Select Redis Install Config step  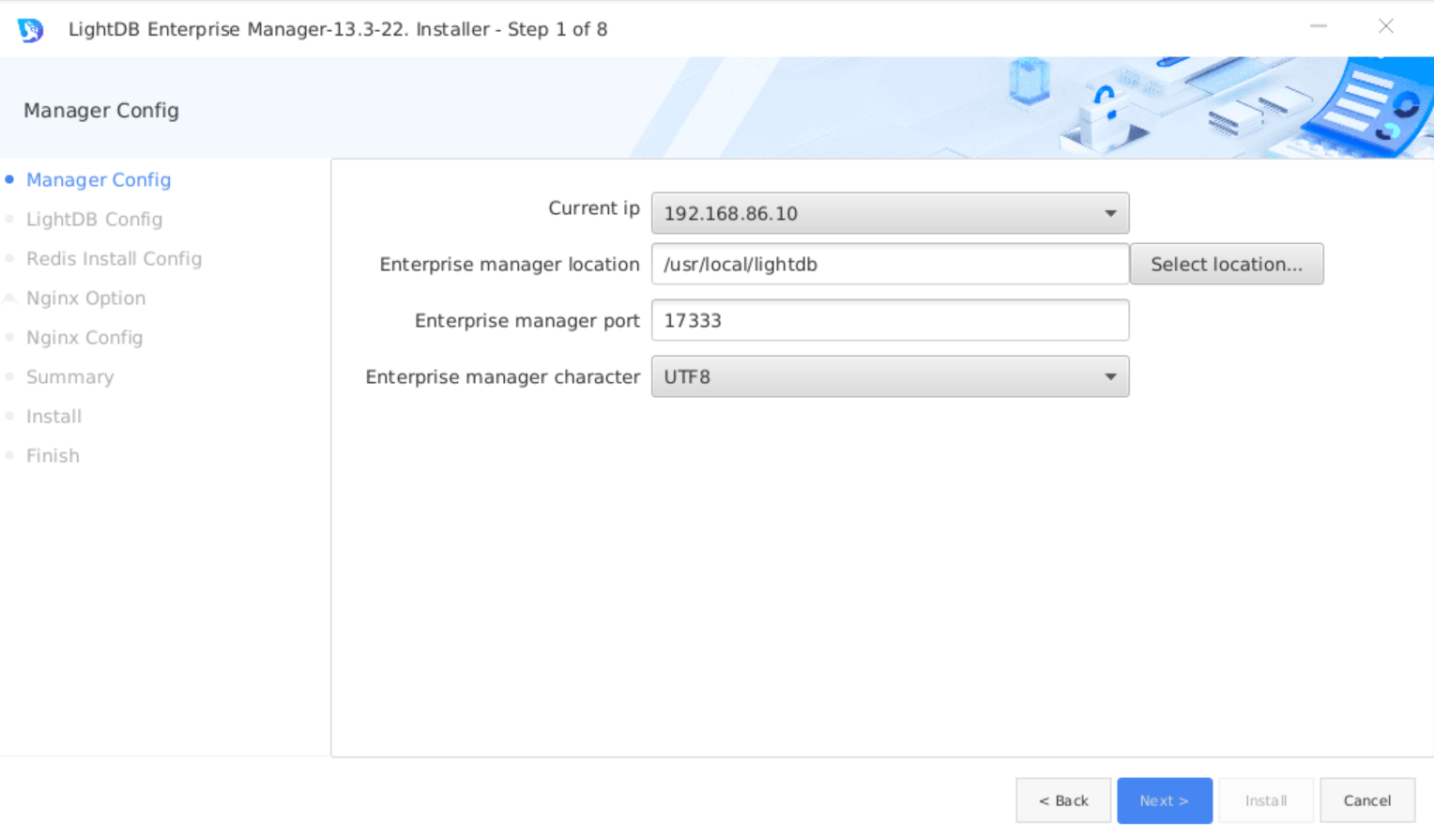click(114, 258)
